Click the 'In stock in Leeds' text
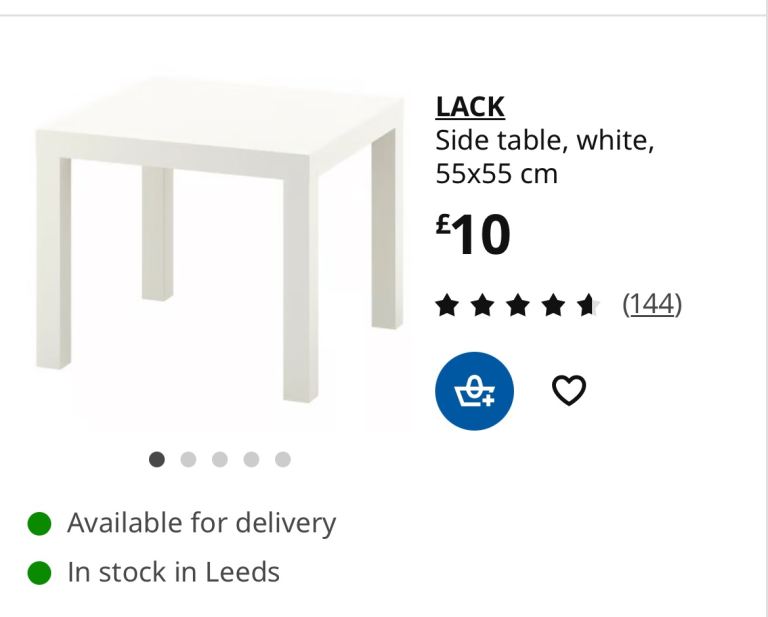 point(173,572)
